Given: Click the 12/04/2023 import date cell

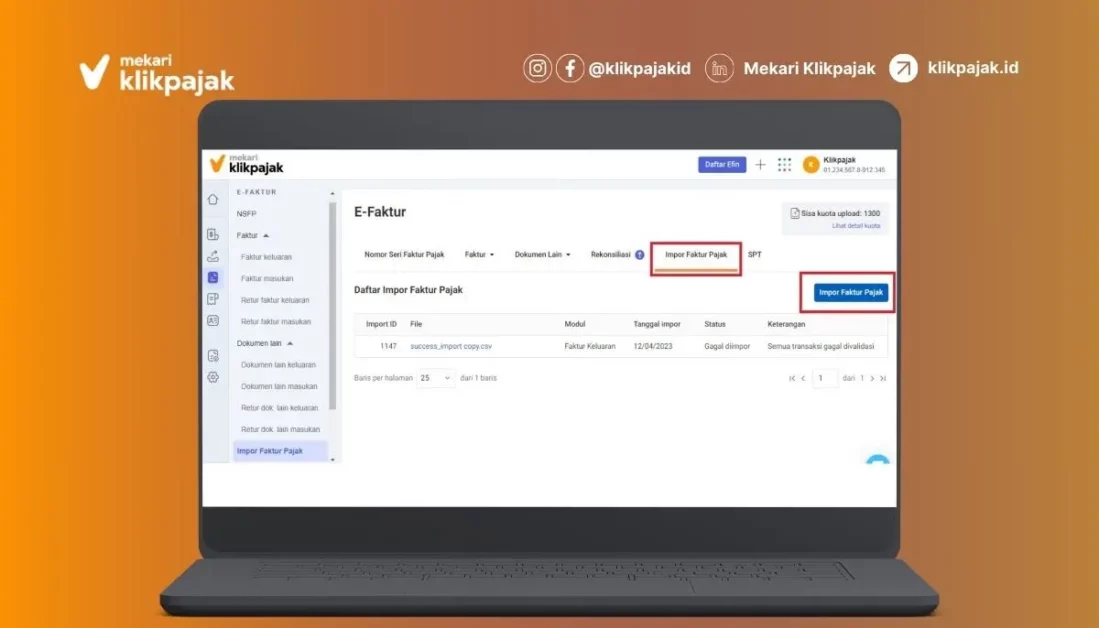Looking at the screenshot, I should pos(653,346).
